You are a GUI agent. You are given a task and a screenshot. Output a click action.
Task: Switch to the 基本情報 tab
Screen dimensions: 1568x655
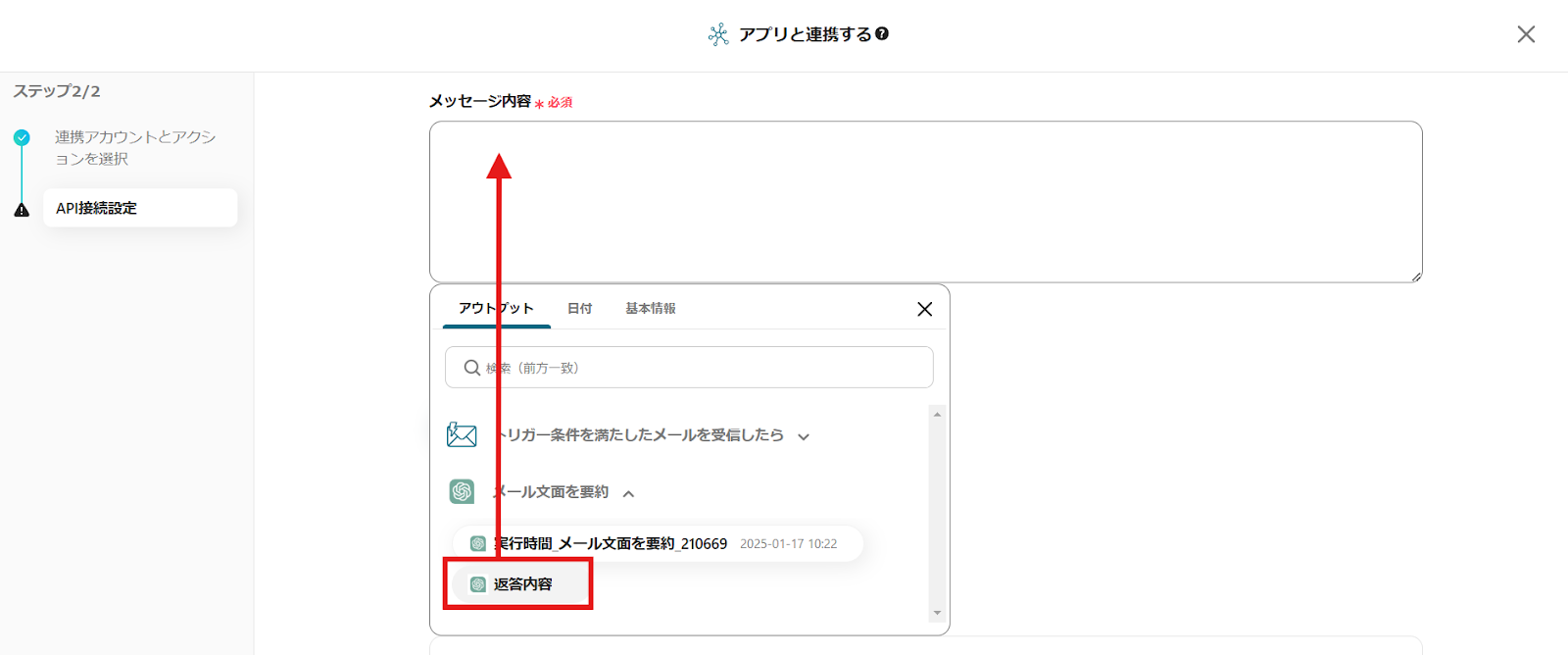[651, 308]
